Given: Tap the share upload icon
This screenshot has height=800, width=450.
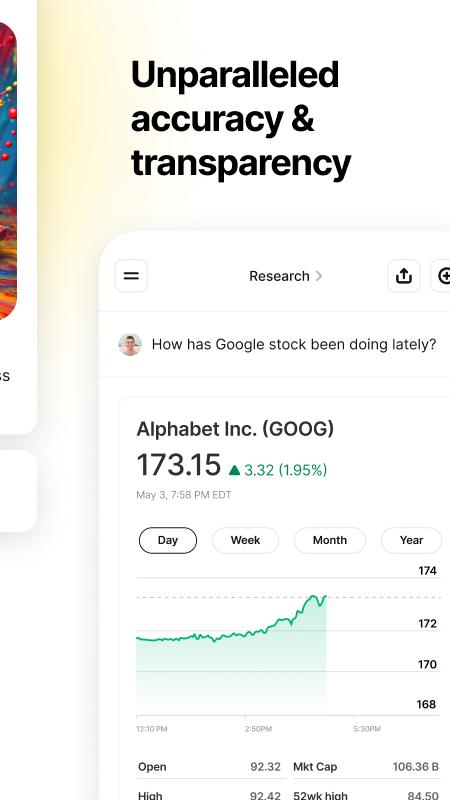Looking at the screenshot, I should click(404, 276).
